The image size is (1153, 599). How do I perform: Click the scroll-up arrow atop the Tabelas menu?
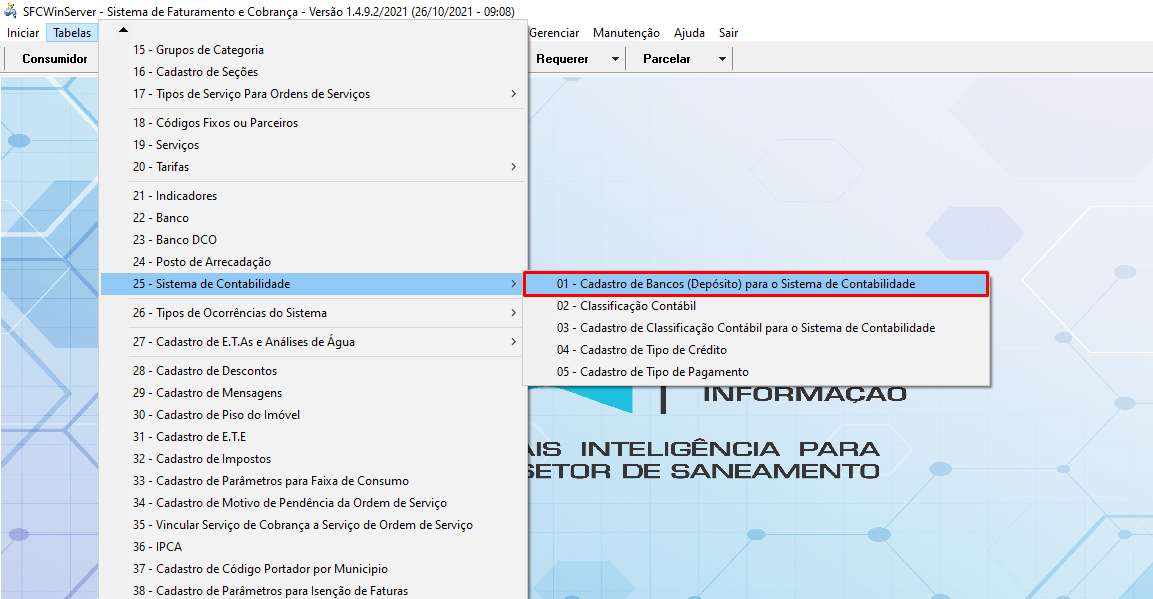[123, 30]
